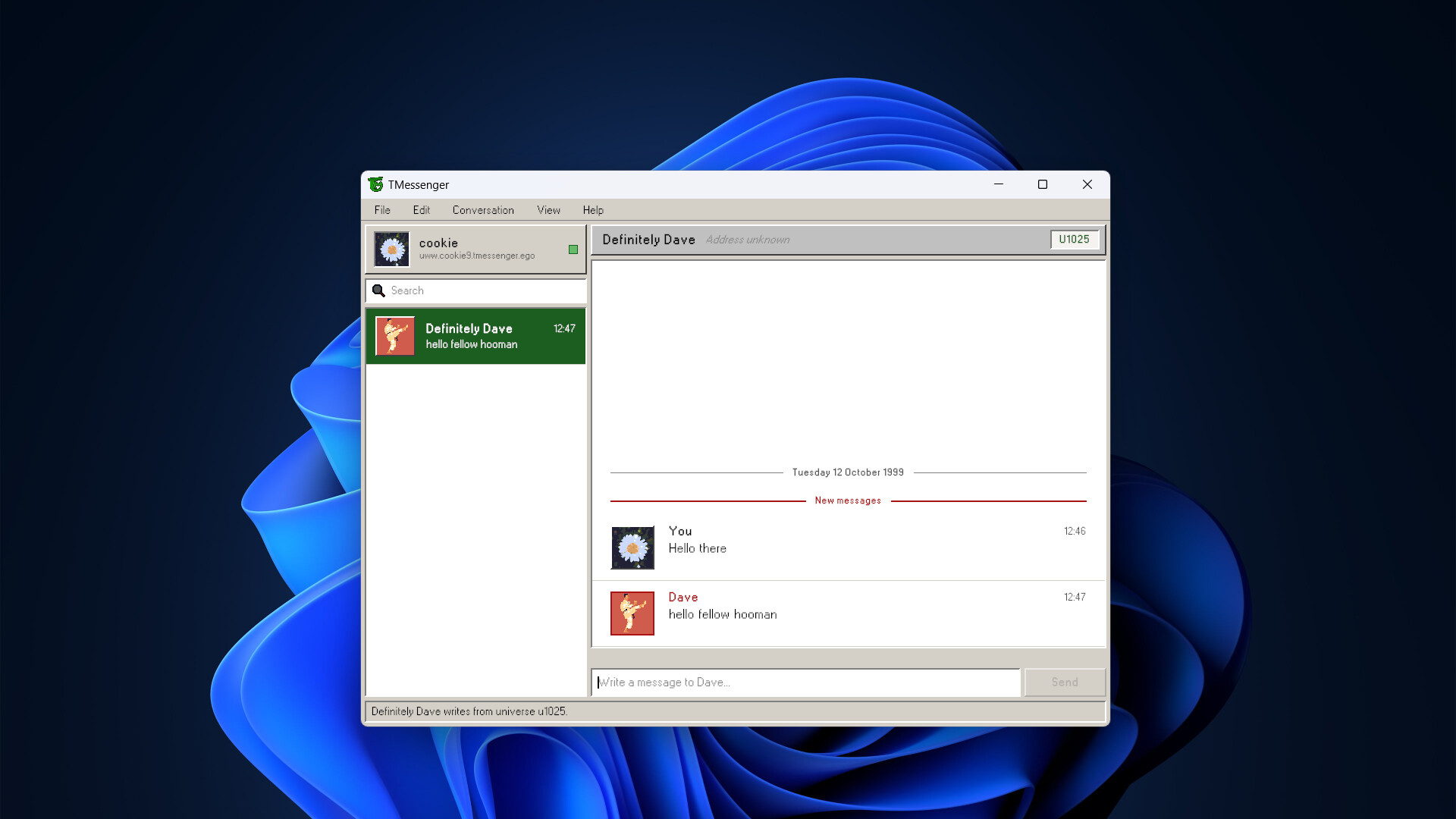1456x819 pixels.
Task: Click Dave's karate avatar in contact list
Action: point(395,336)
